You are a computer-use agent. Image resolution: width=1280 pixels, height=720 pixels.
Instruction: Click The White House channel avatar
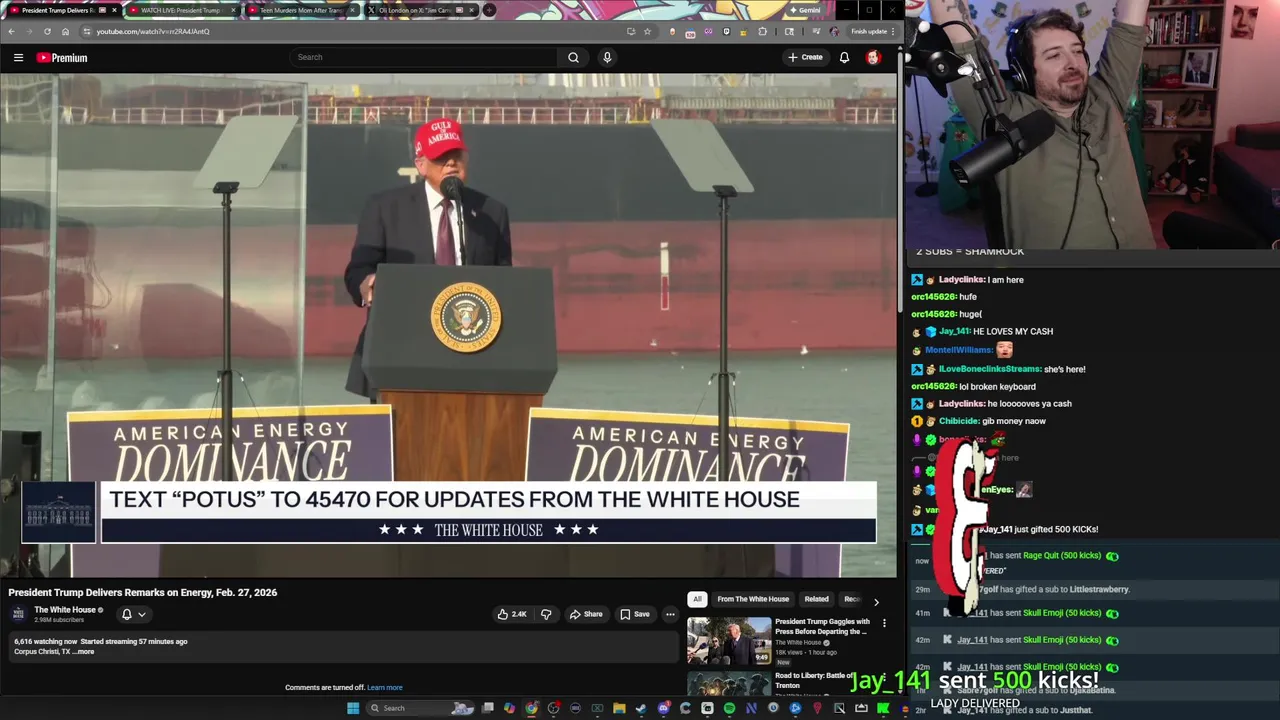pyautogui.click(x=19, y=614)
